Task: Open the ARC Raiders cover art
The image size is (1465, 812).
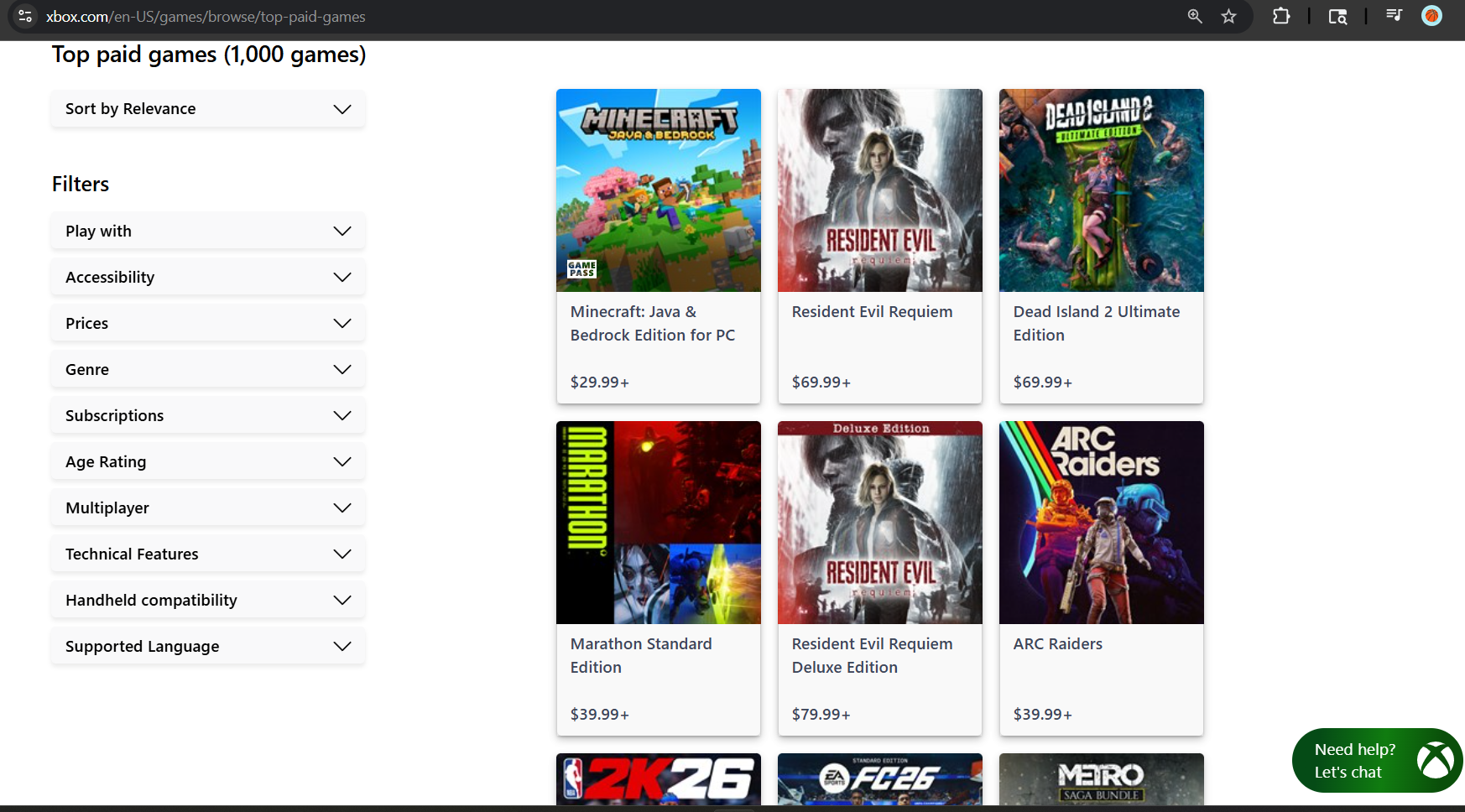Action: 1102,523
